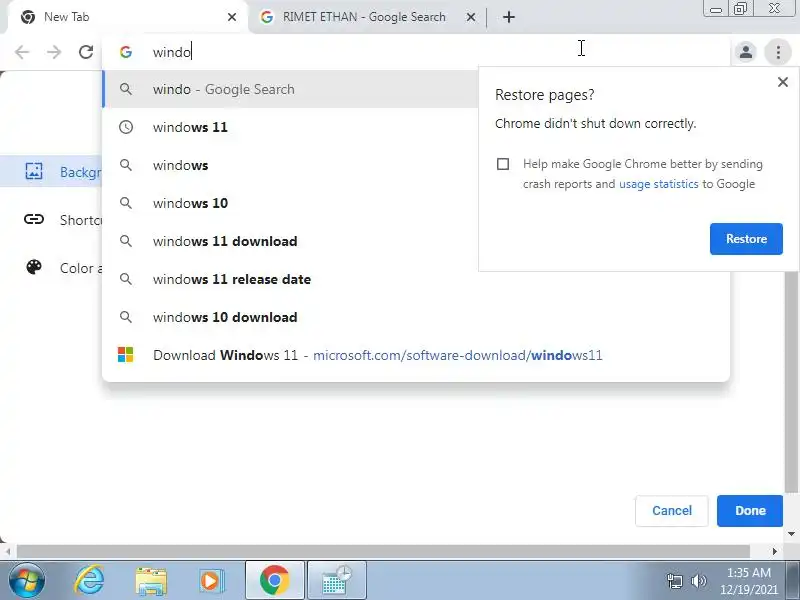This screenshot has height=600, width=800.
Task: Switch to RIMET ETHAN - Google Search tab
Action: coord(367,17)
